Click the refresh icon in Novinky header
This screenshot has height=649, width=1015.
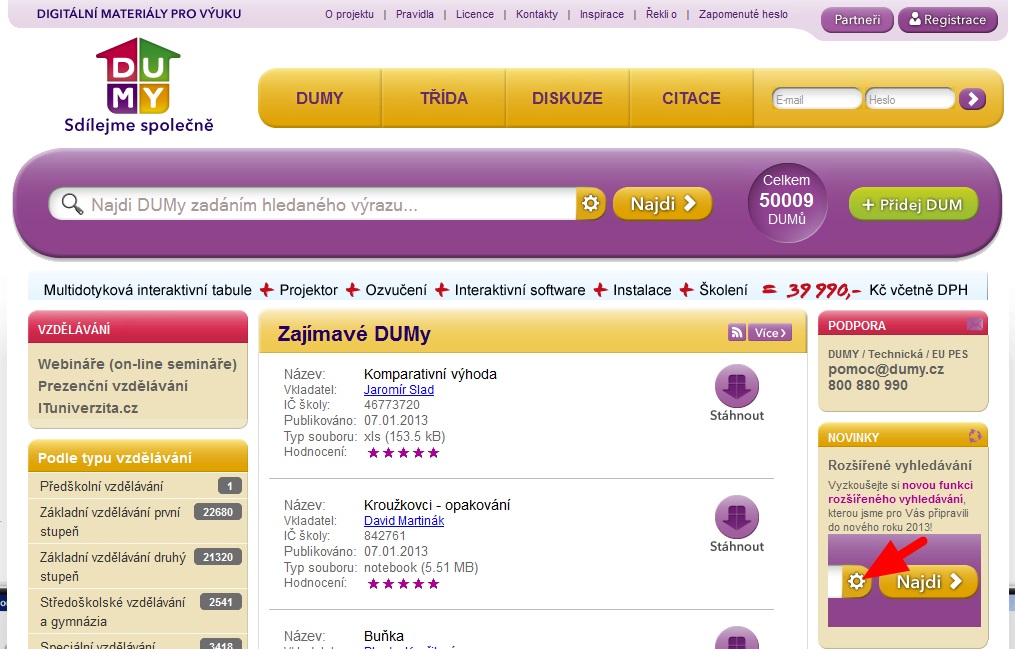click(x=974, y=436)
